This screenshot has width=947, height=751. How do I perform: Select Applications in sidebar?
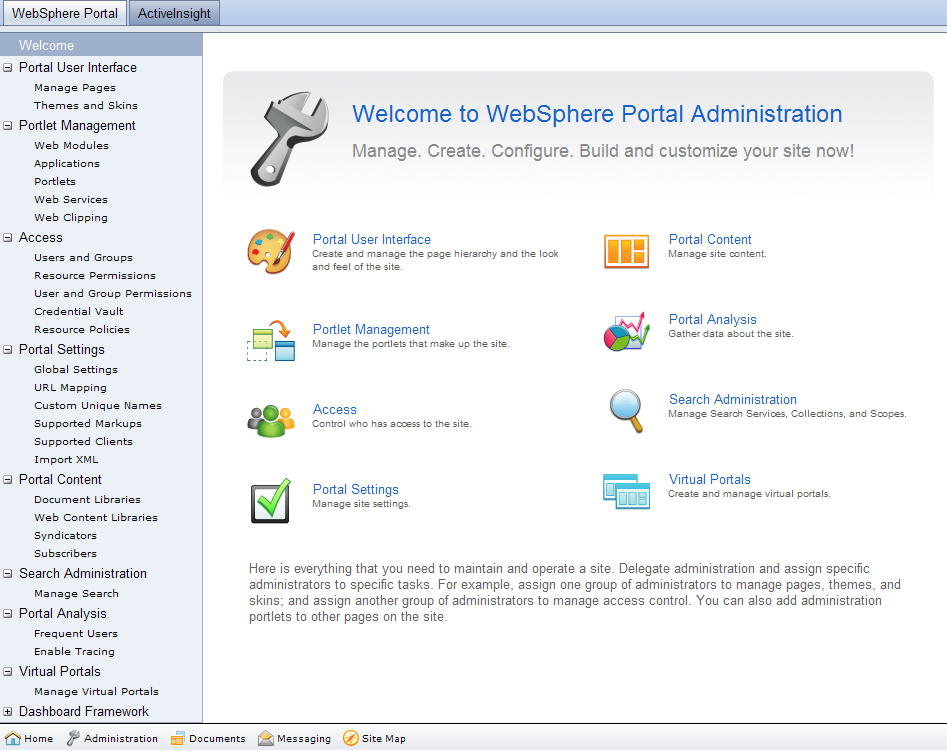tap(67, 164)
